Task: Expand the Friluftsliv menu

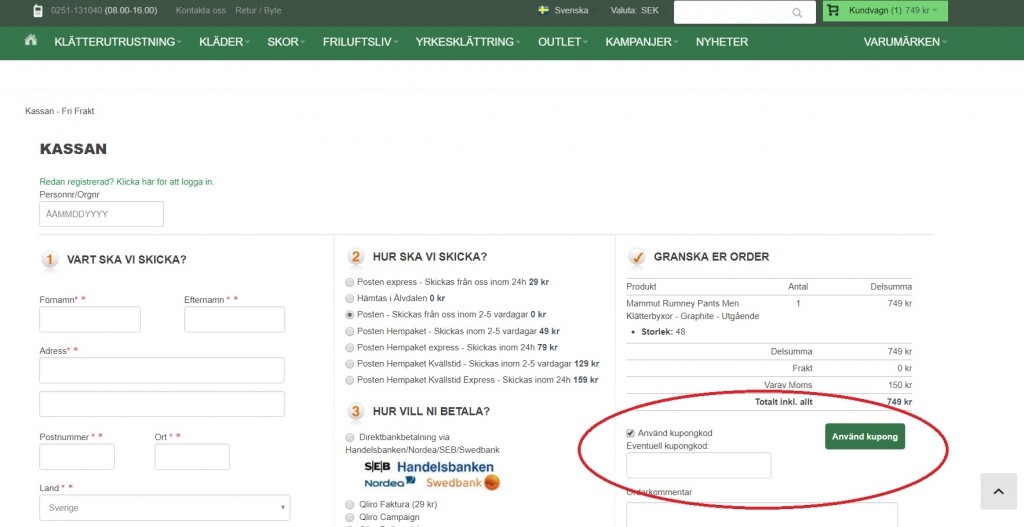Action: (x=360, y=42)
